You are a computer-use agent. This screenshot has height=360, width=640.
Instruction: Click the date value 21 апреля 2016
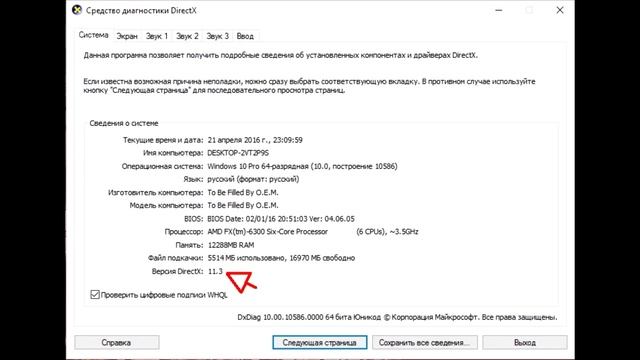tap(255, 140)
